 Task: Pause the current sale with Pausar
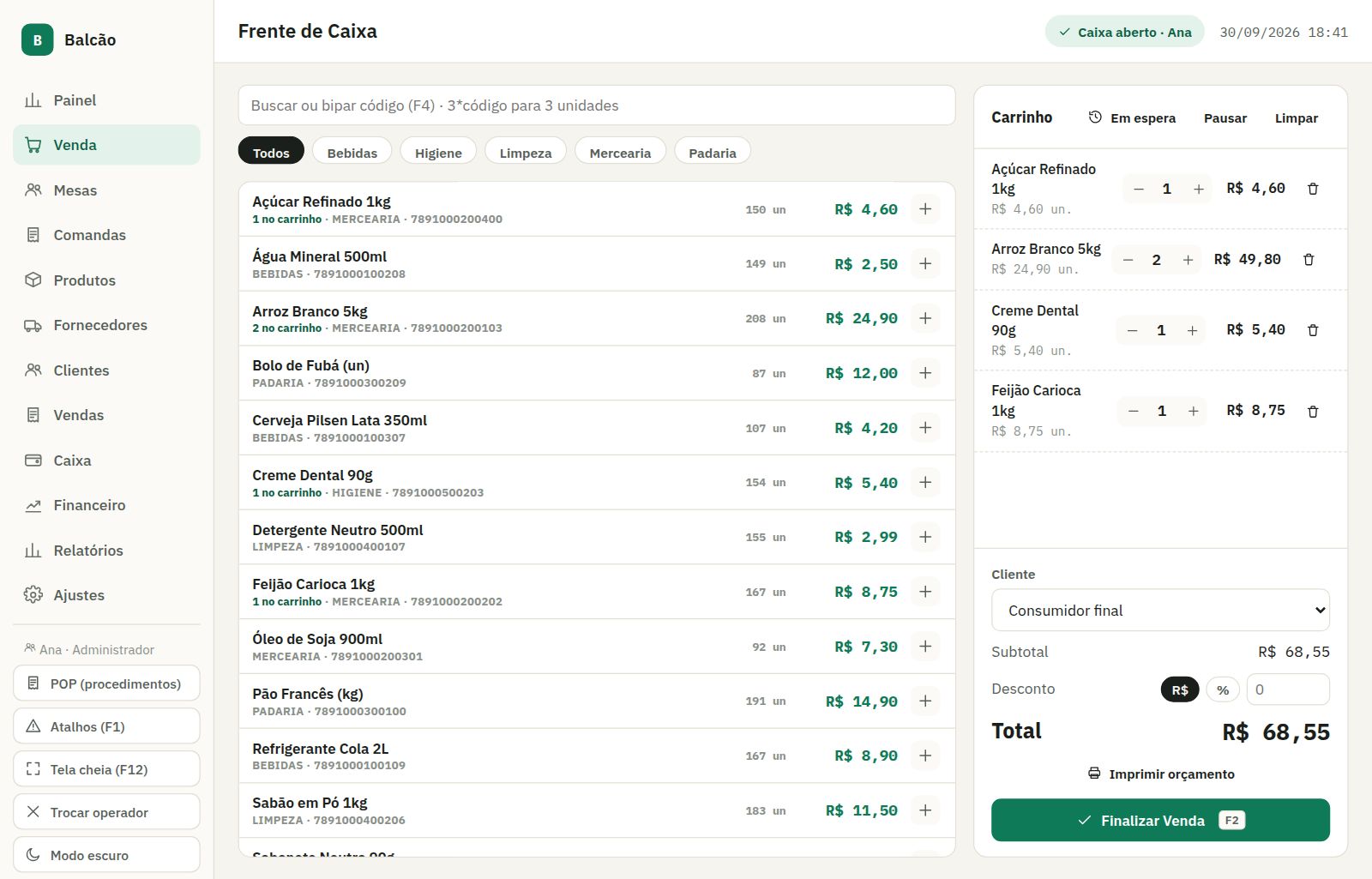(x=1225, y=117)
